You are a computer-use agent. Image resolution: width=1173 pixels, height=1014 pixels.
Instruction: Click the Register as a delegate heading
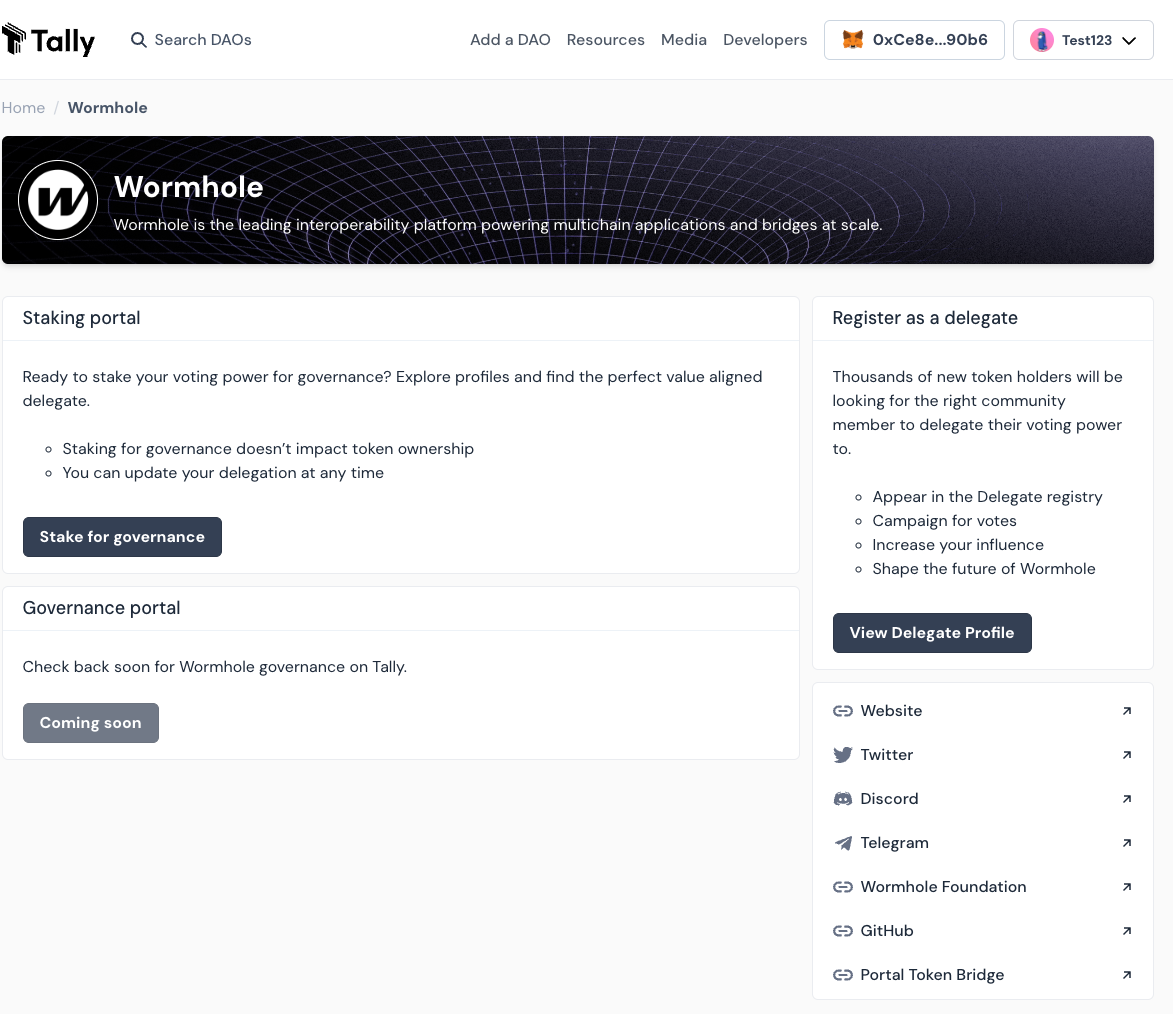[925, 318]
